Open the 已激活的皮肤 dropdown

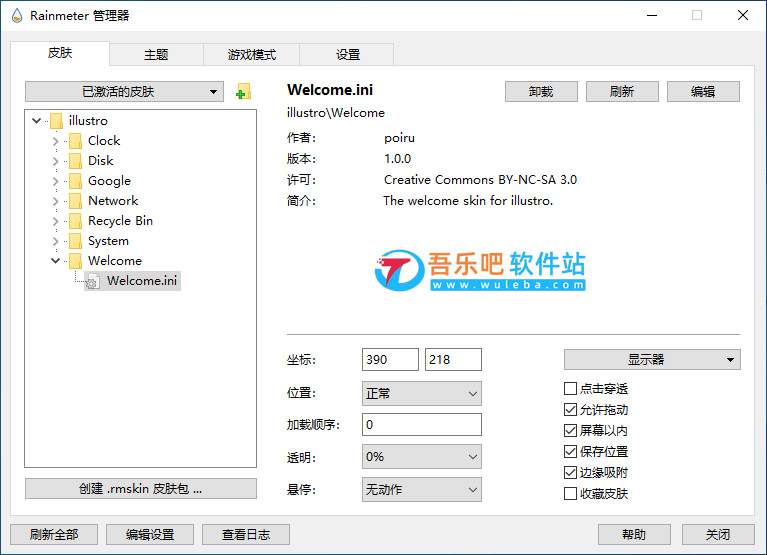point(124,91)
